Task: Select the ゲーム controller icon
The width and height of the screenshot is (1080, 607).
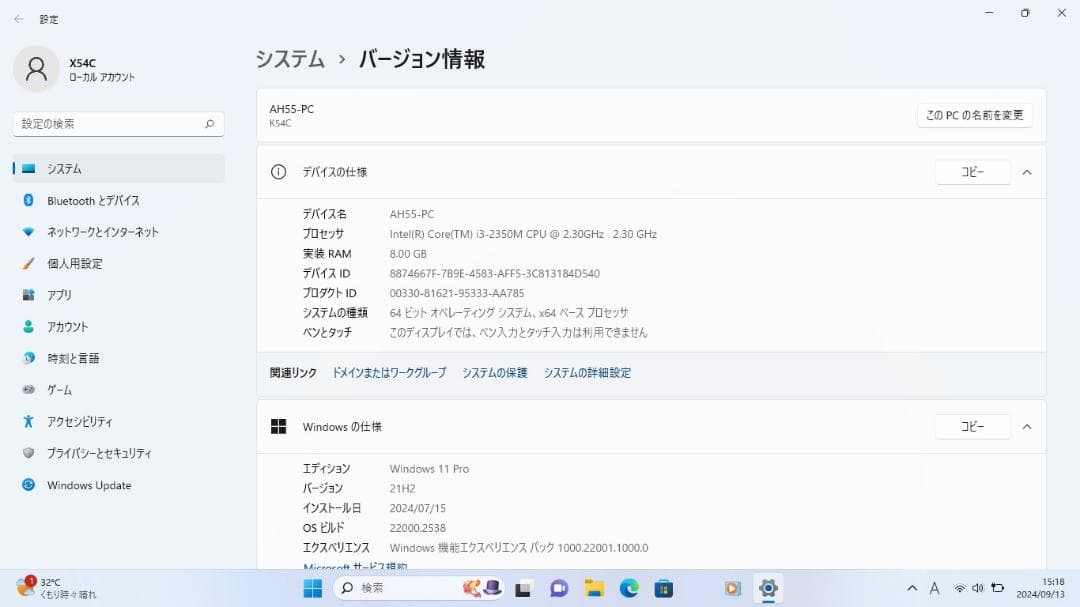Action: pyautogui.click(x=30, y=390)
